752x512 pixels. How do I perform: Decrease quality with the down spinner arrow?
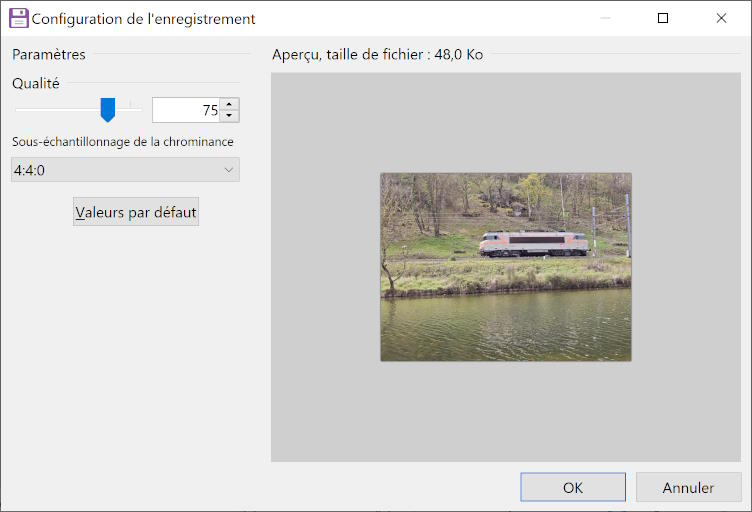pyautogui.click(x=229, y=116)
